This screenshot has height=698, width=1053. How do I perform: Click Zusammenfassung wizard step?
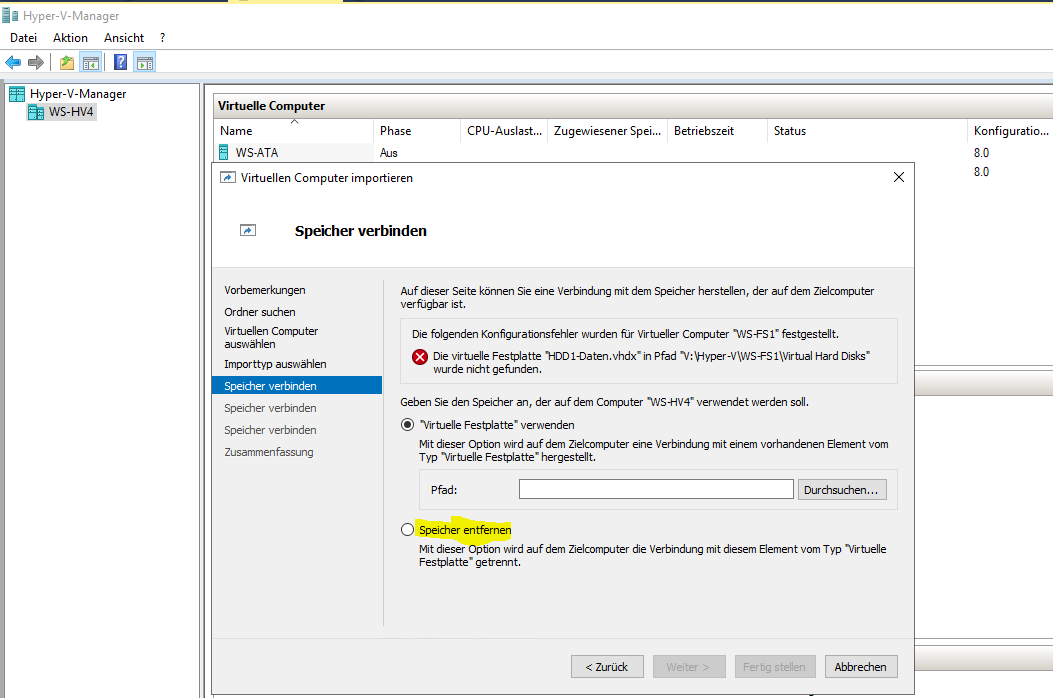[x=269, y=452]
